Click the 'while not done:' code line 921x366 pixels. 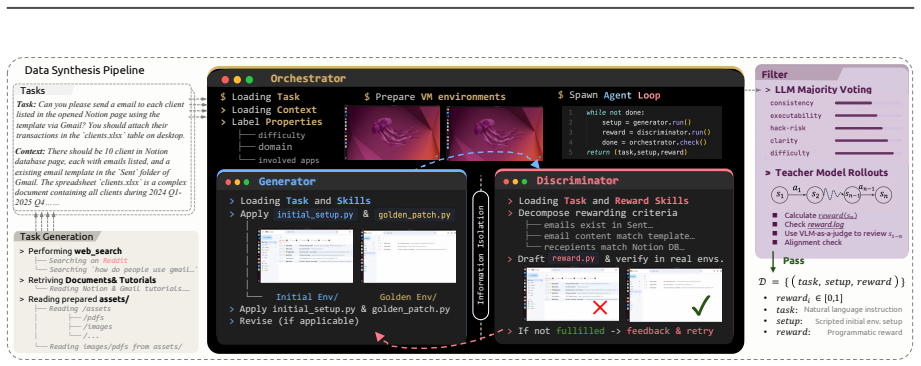(x=615, y=112)
